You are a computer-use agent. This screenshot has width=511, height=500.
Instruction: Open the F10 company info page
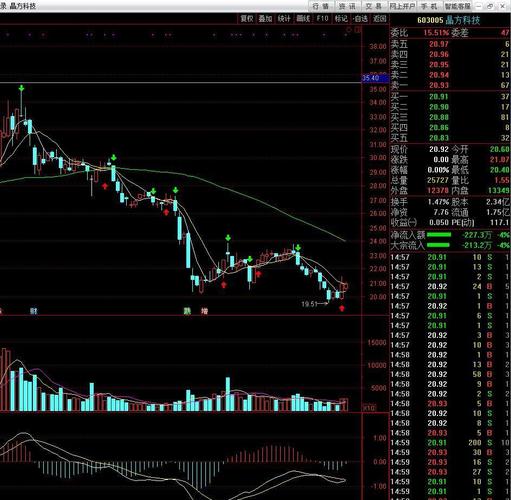(x=322, y=19)
